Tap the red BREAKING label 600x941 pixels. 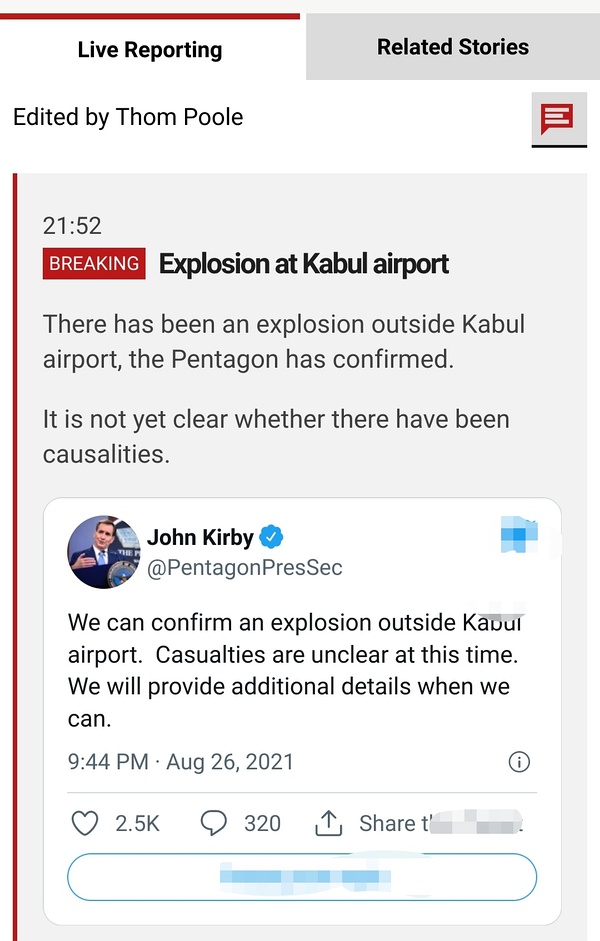coord(94,264)
